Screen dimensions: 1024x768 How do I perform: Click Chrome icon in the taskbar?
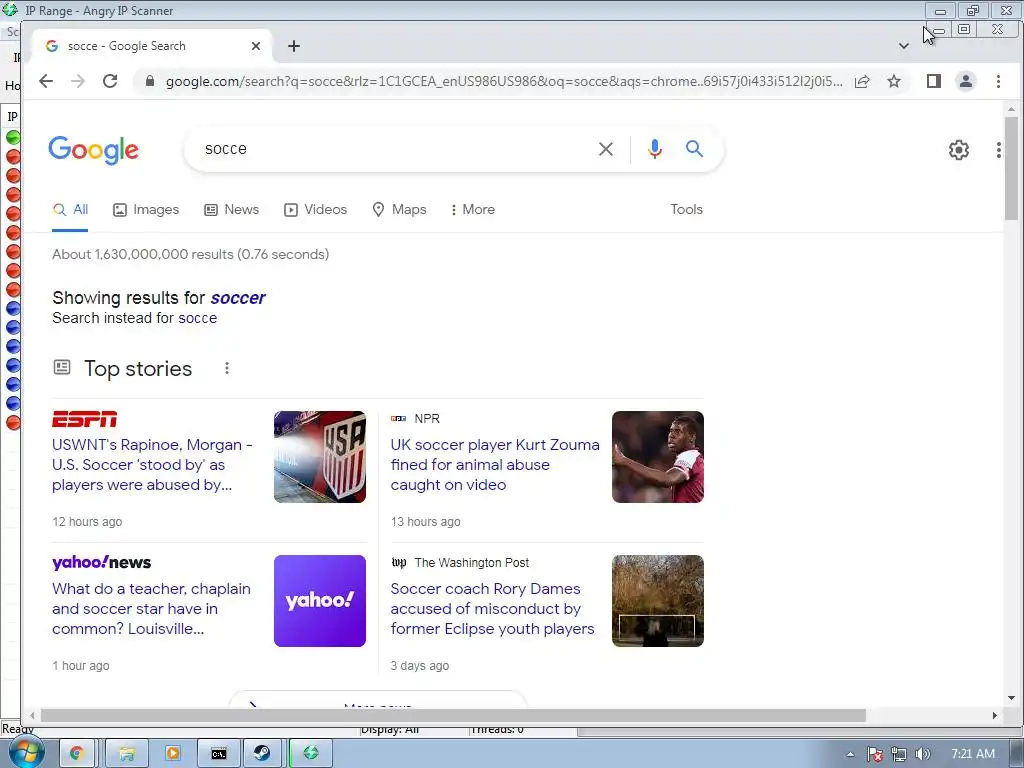[x=77, y=754]
